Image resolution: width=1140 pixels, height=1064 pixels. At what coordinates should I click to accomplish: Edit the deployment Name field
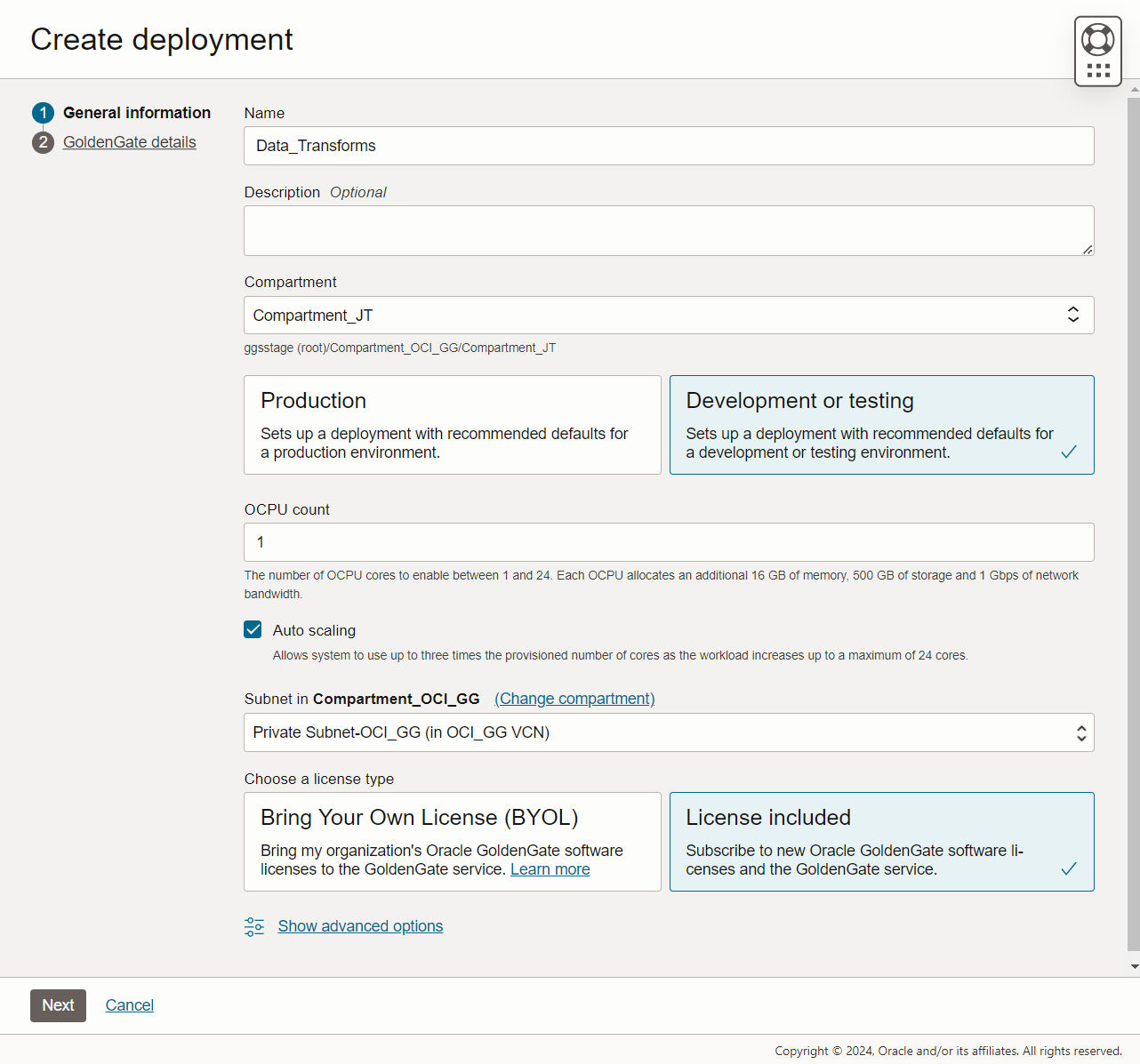(669, 146)
